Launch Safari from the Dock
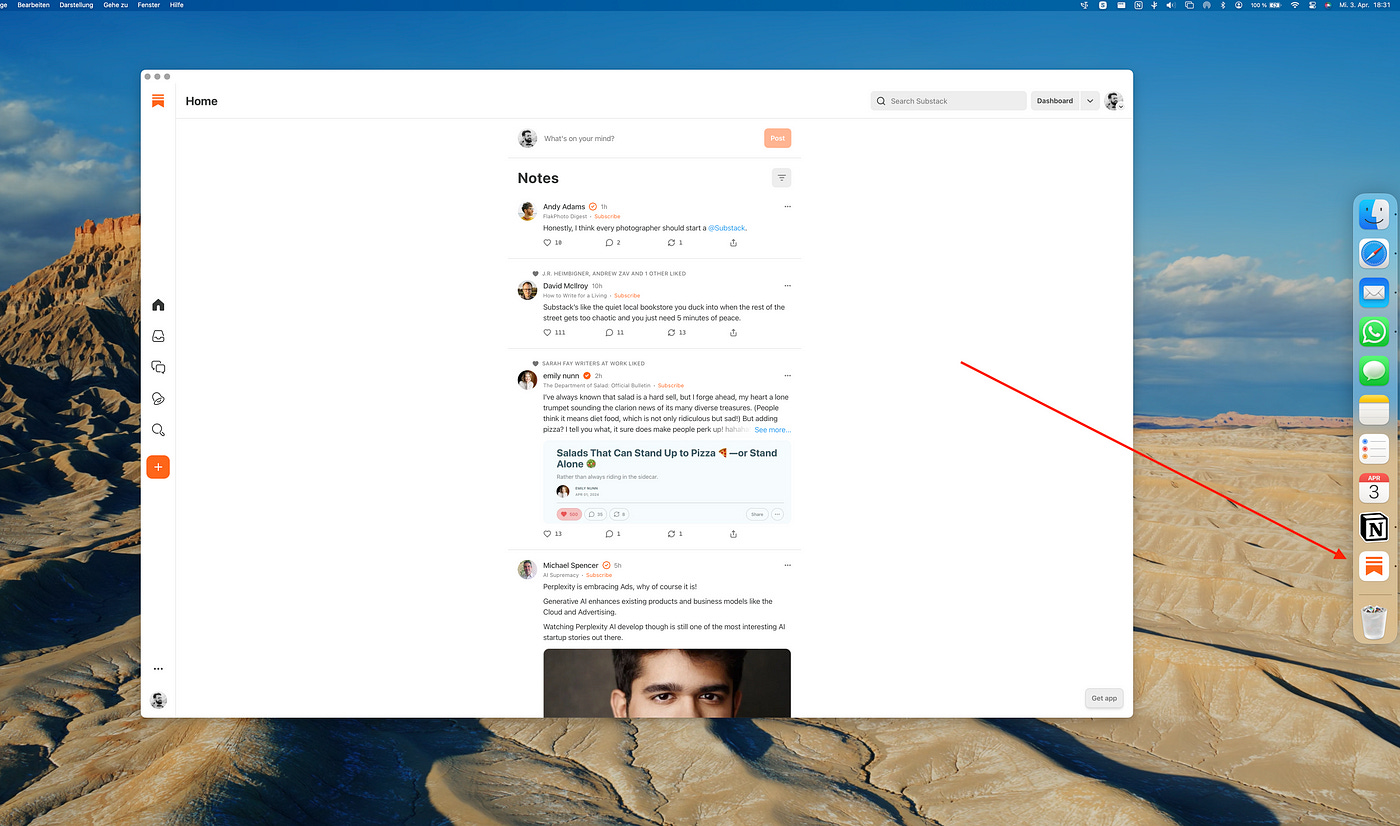The image size is (1400, 826). (1374, 253)
